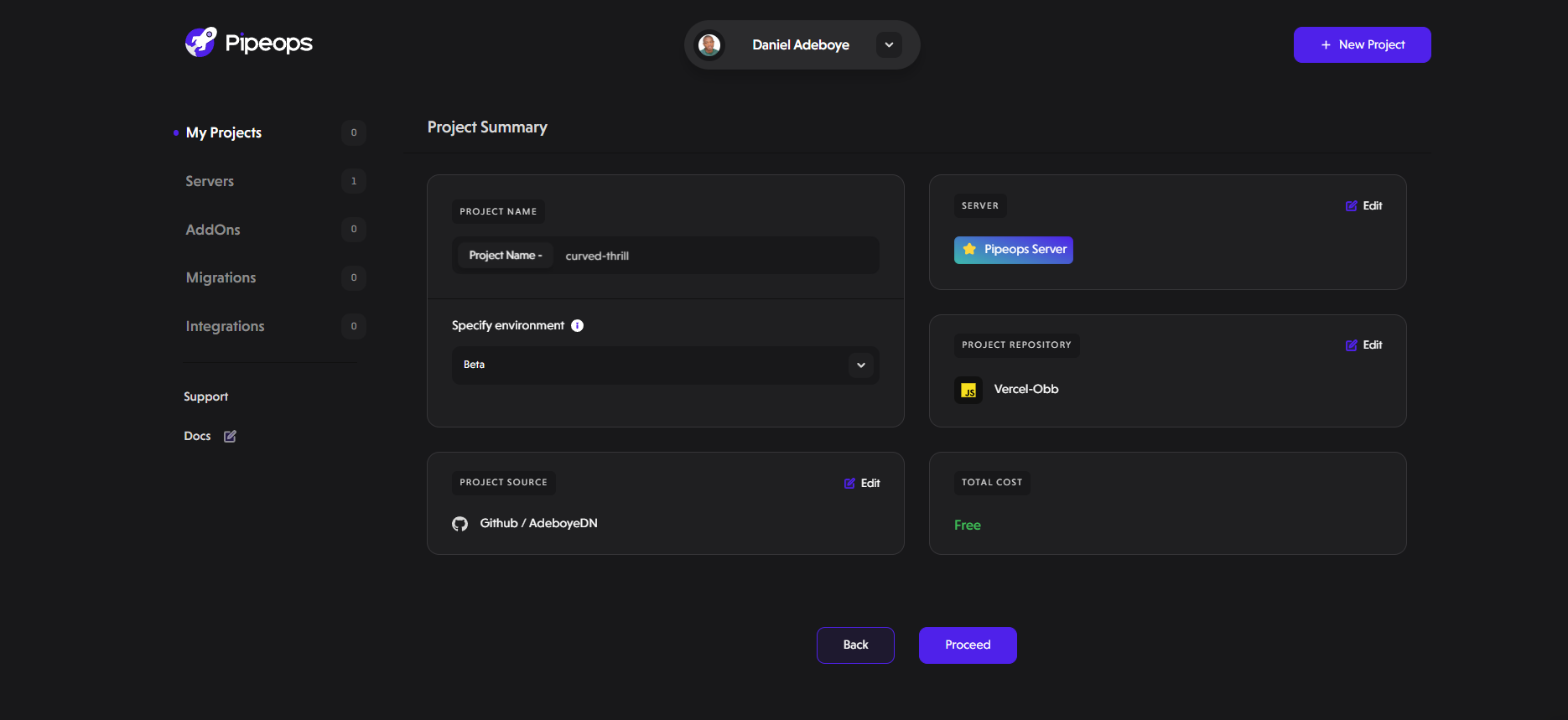1568x720 pixels.
Task: Click the Migrations count badge
Action: (x=354, y=277)
